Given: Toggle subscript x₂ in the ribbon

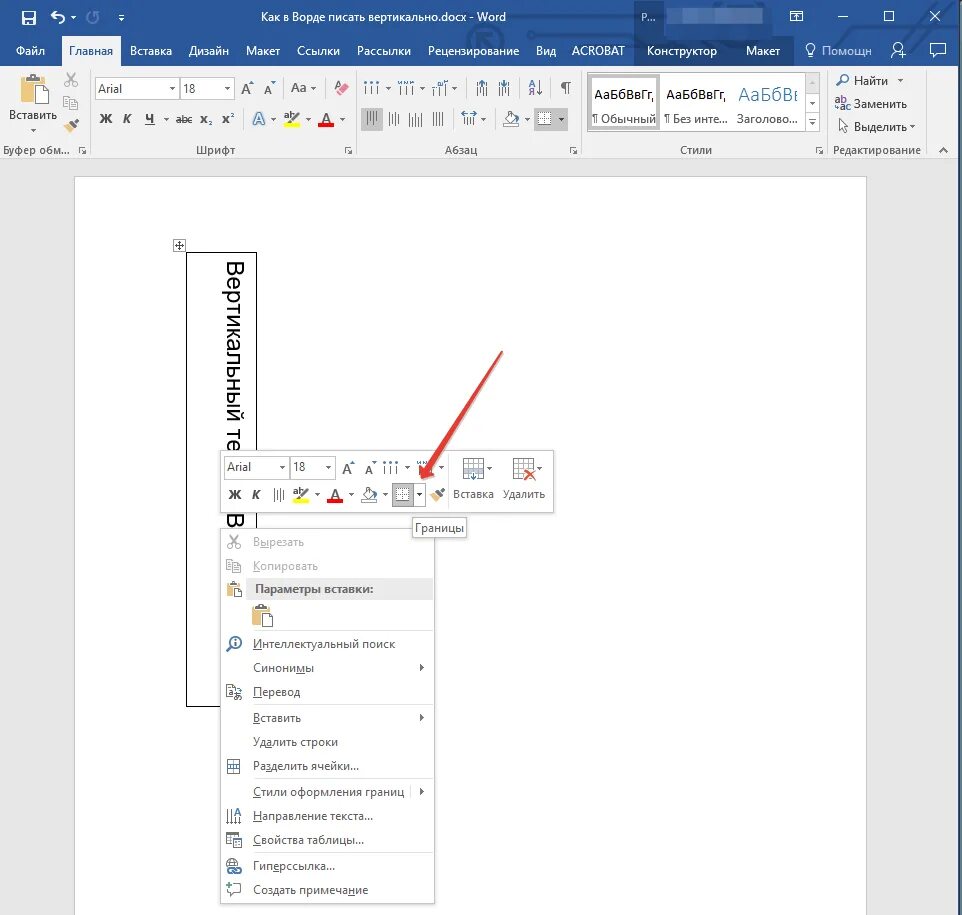Looking at the screenshot, I should pyautogui.click(x=206, y=119).
